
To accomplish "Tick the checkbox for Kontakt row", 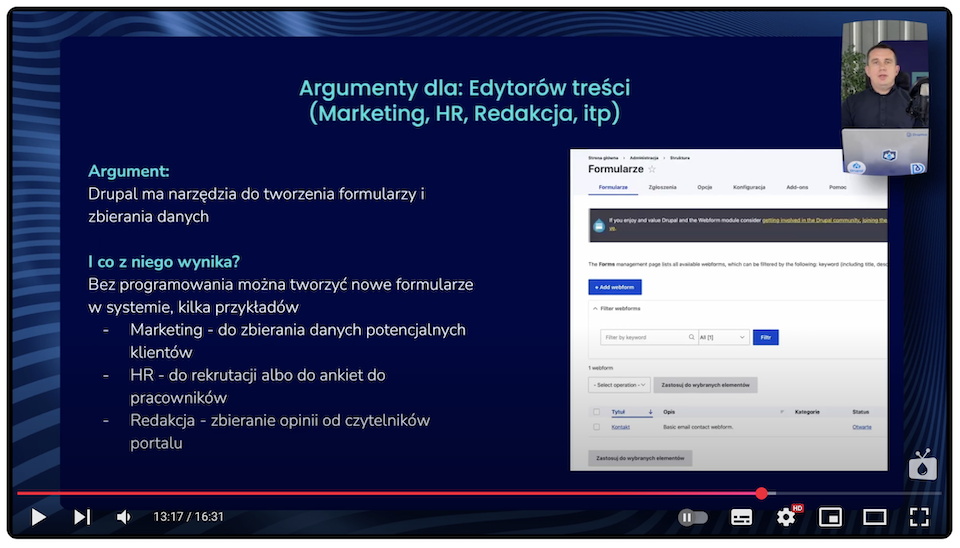I will coord(597,427).
